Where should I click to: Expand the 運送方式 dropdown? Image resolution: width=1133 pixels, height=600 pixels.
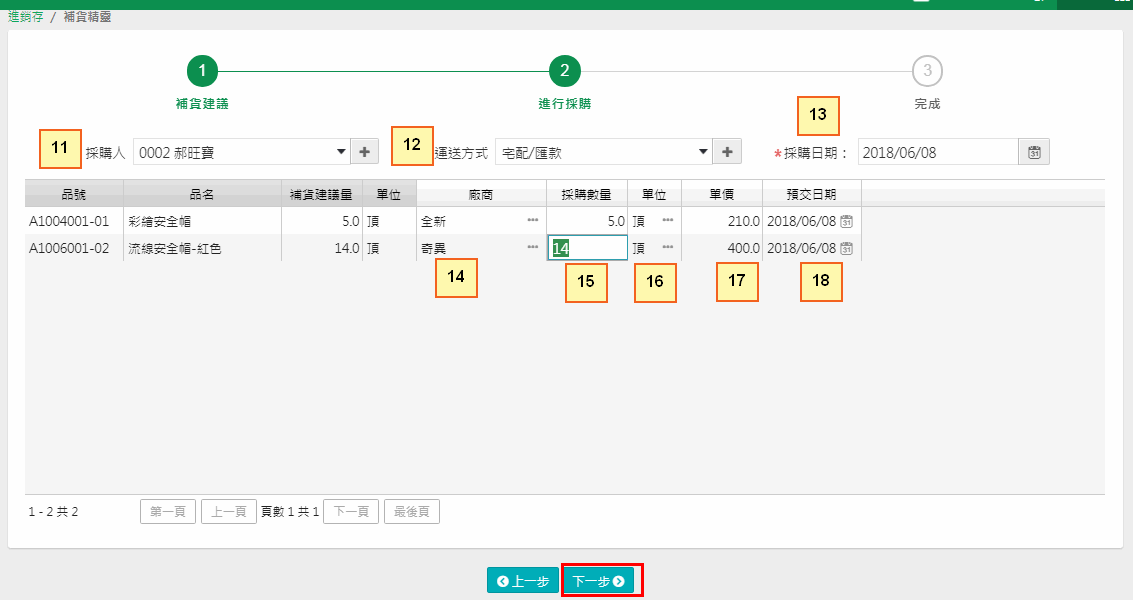click(x=703, y=152)
